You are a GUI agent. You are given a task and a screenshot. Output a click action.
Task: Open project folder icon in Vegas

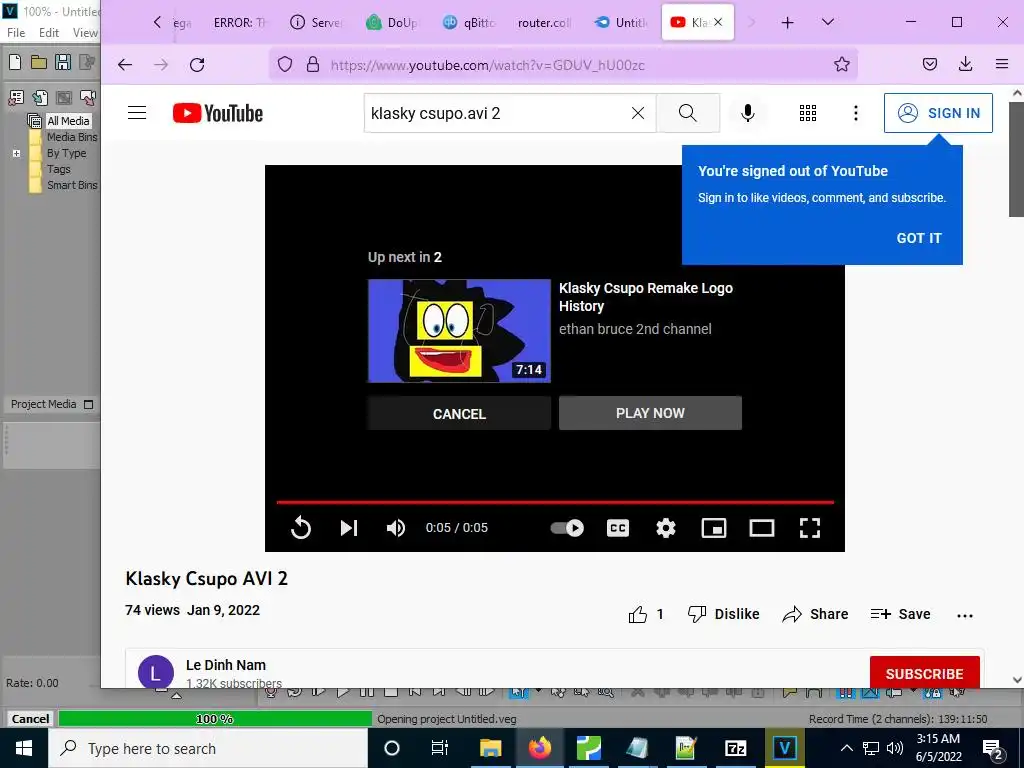tap(39, 62)
